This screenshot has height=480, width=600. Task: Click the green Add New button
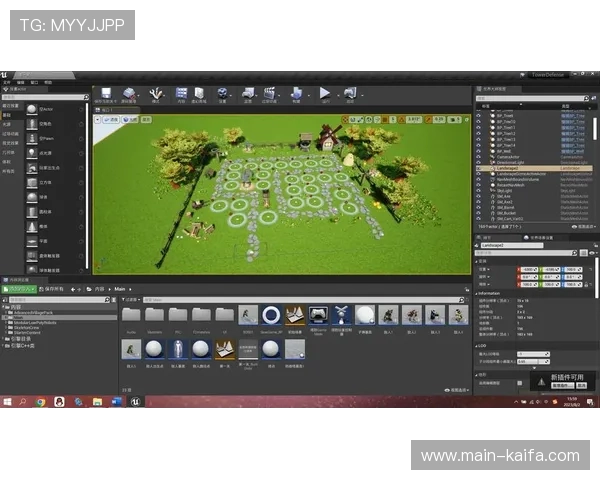pyautogui.click(x=17, y=289)
